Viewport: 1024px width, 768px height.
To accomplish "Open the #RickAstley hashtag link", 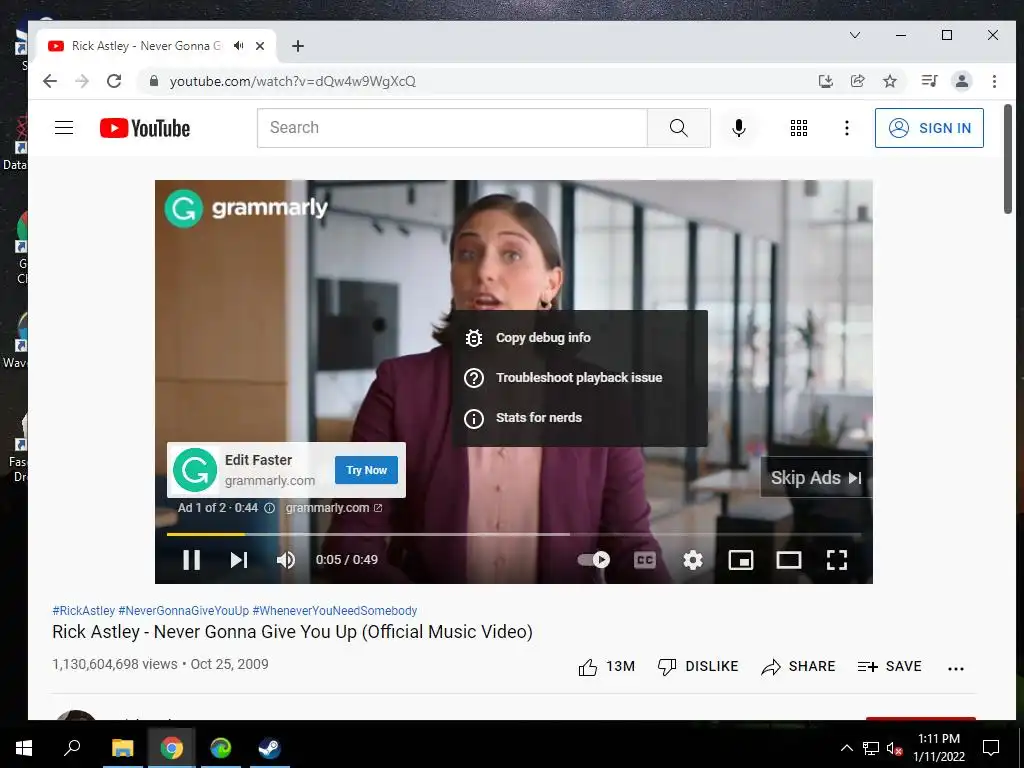I will pos(84,611).
